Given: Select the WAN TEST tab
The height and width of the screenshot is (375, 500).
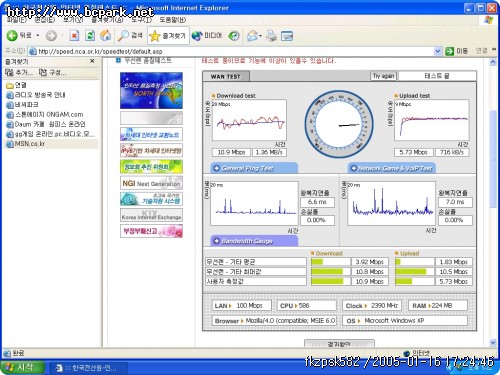Looking at the screenshot, I should (x=226, y=76).
